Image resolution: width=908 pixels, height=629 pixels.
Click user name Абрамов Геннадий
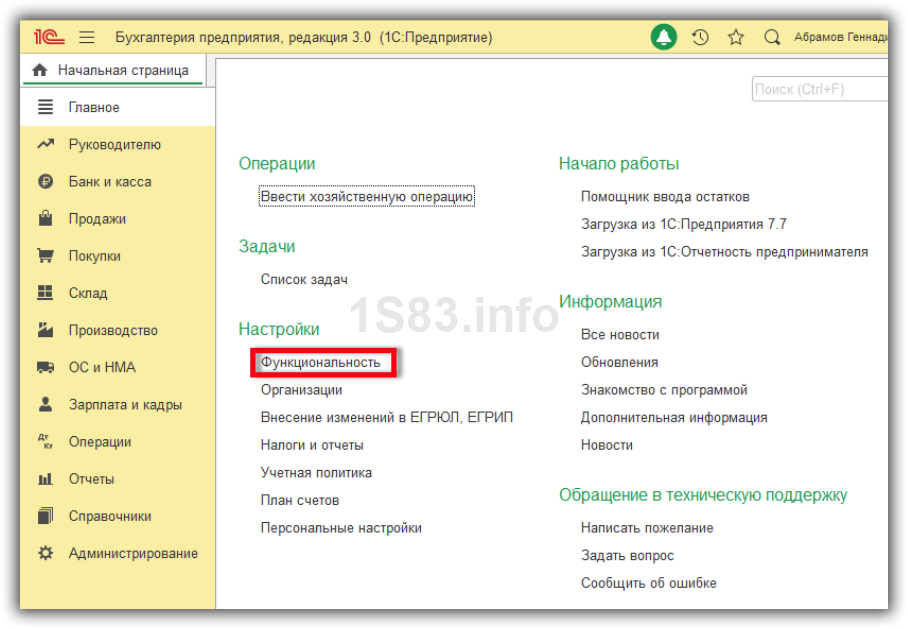tap(840, 37)
